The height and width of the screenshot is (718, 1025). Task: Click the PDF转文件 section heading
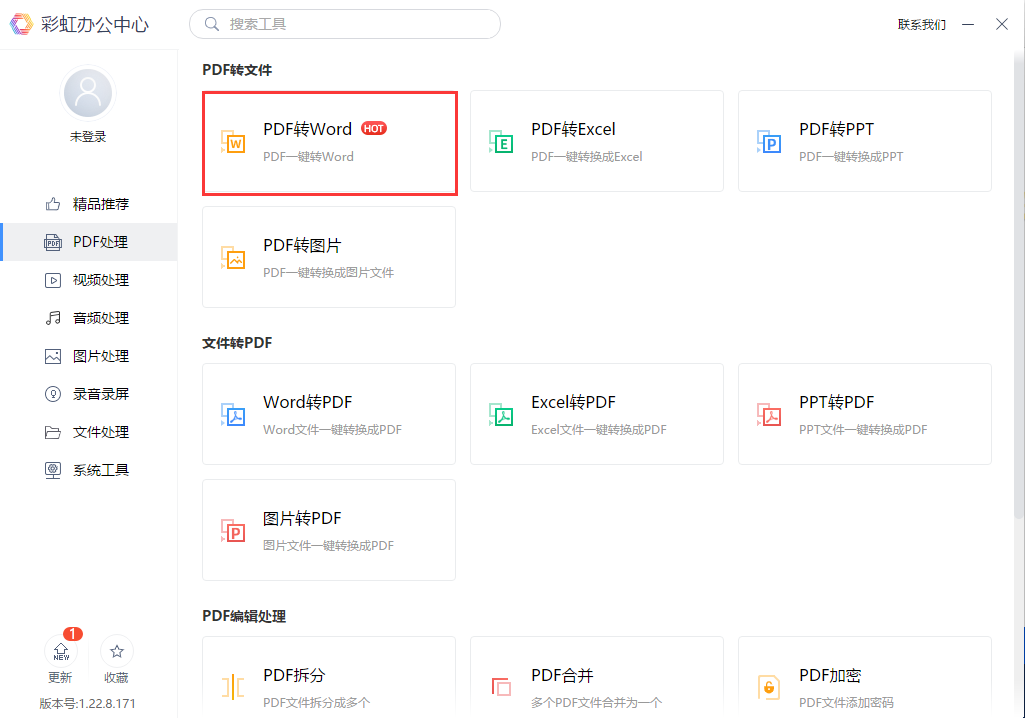click(237, 70)
